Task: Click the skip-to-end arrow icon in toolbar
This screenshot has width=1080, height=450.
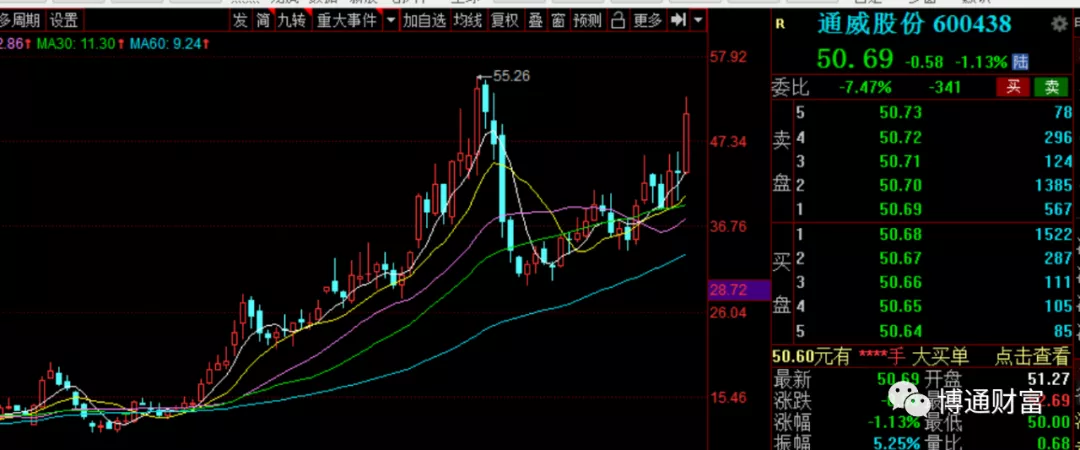Action: (678, 21)
